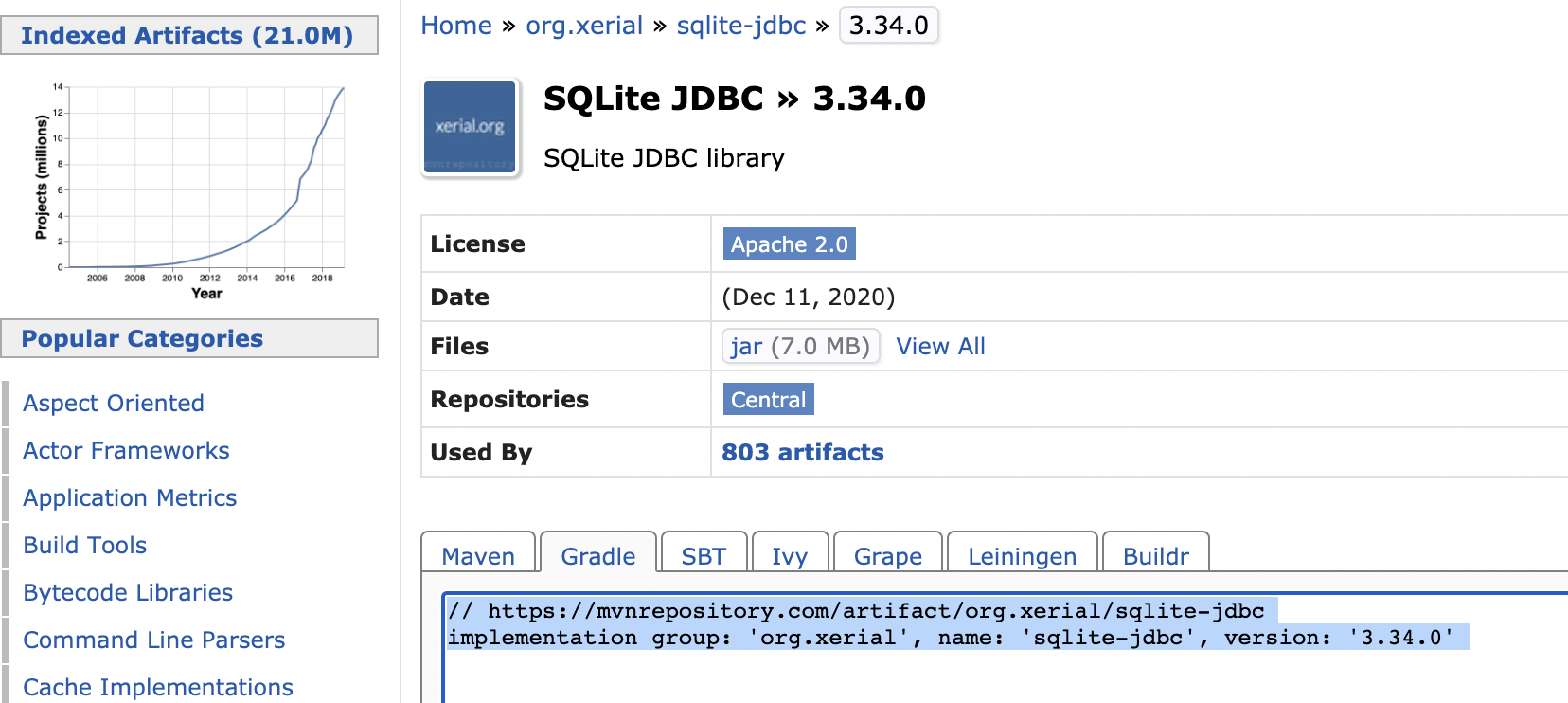Switch to the Leiningen tab
1568x703 pixels.
(x=1022, y=553)
